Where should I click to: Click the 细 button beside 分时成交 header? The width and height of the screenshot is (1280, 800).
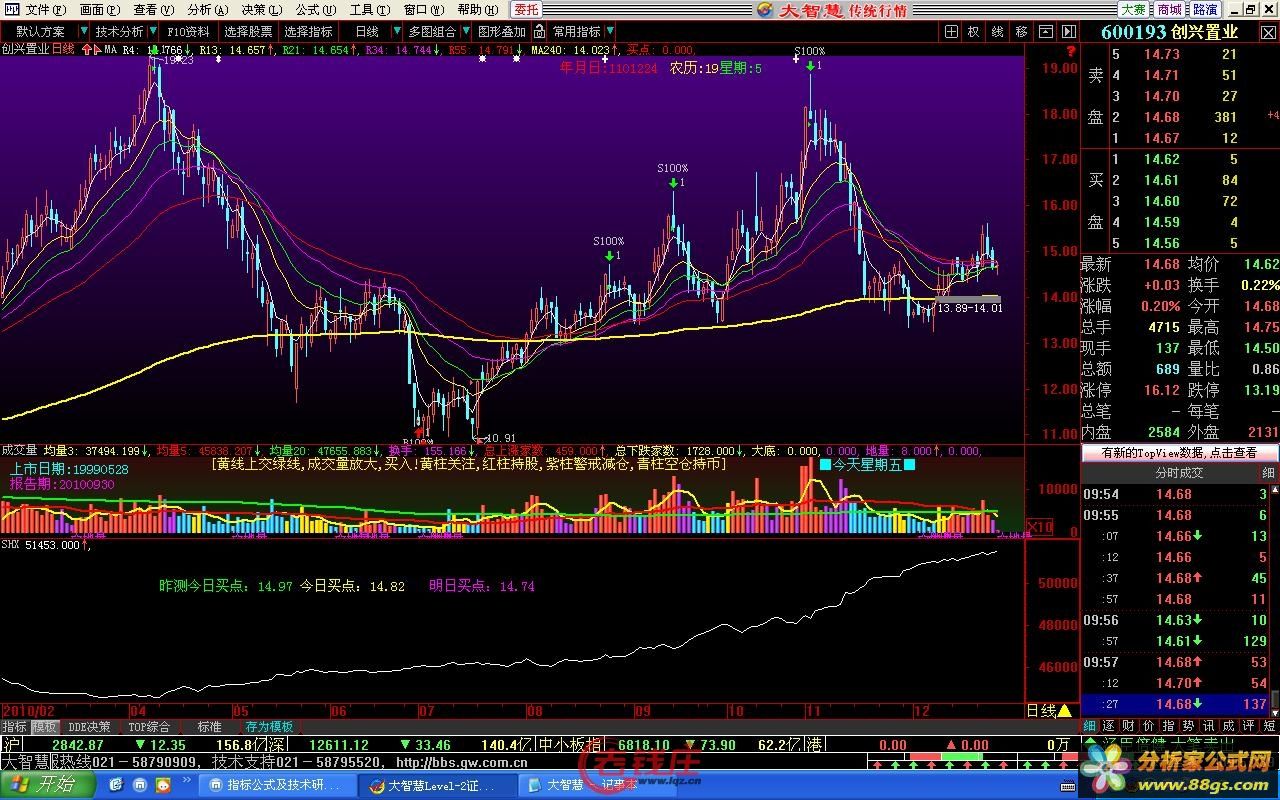pyautogui.click(x=1268, y=473)
